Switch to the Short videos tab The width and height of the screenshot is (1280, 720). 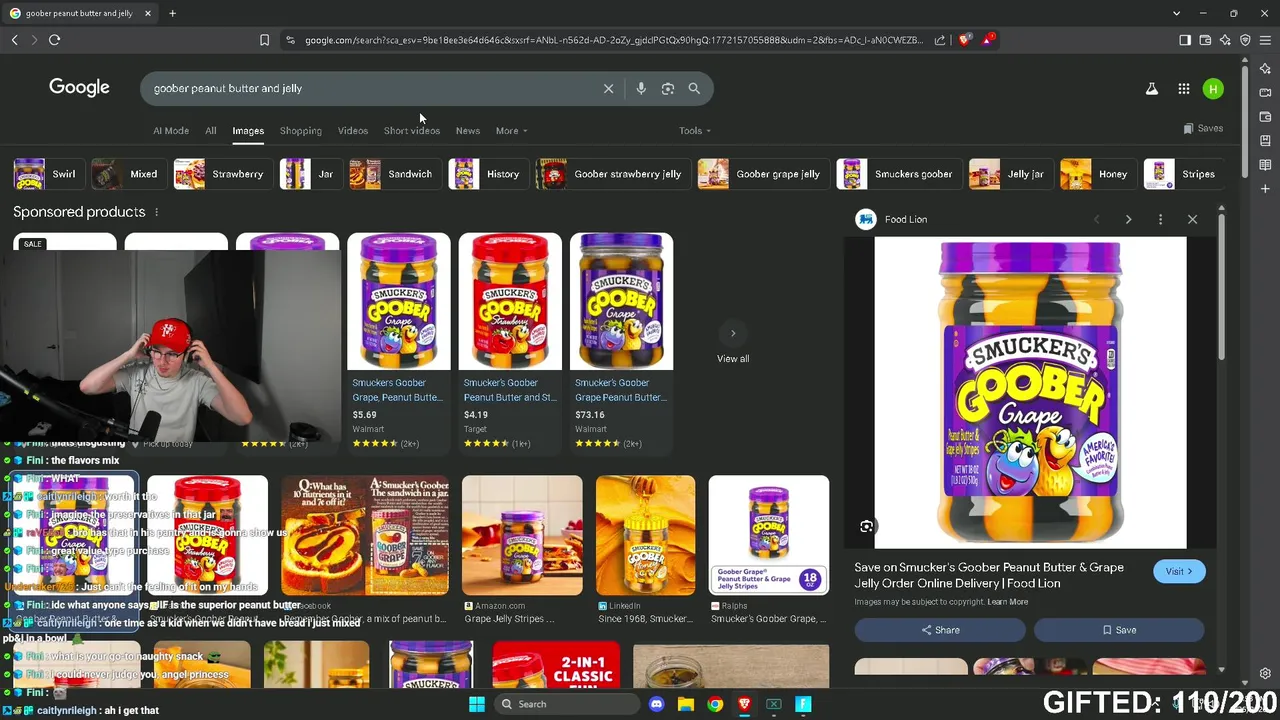412,131
